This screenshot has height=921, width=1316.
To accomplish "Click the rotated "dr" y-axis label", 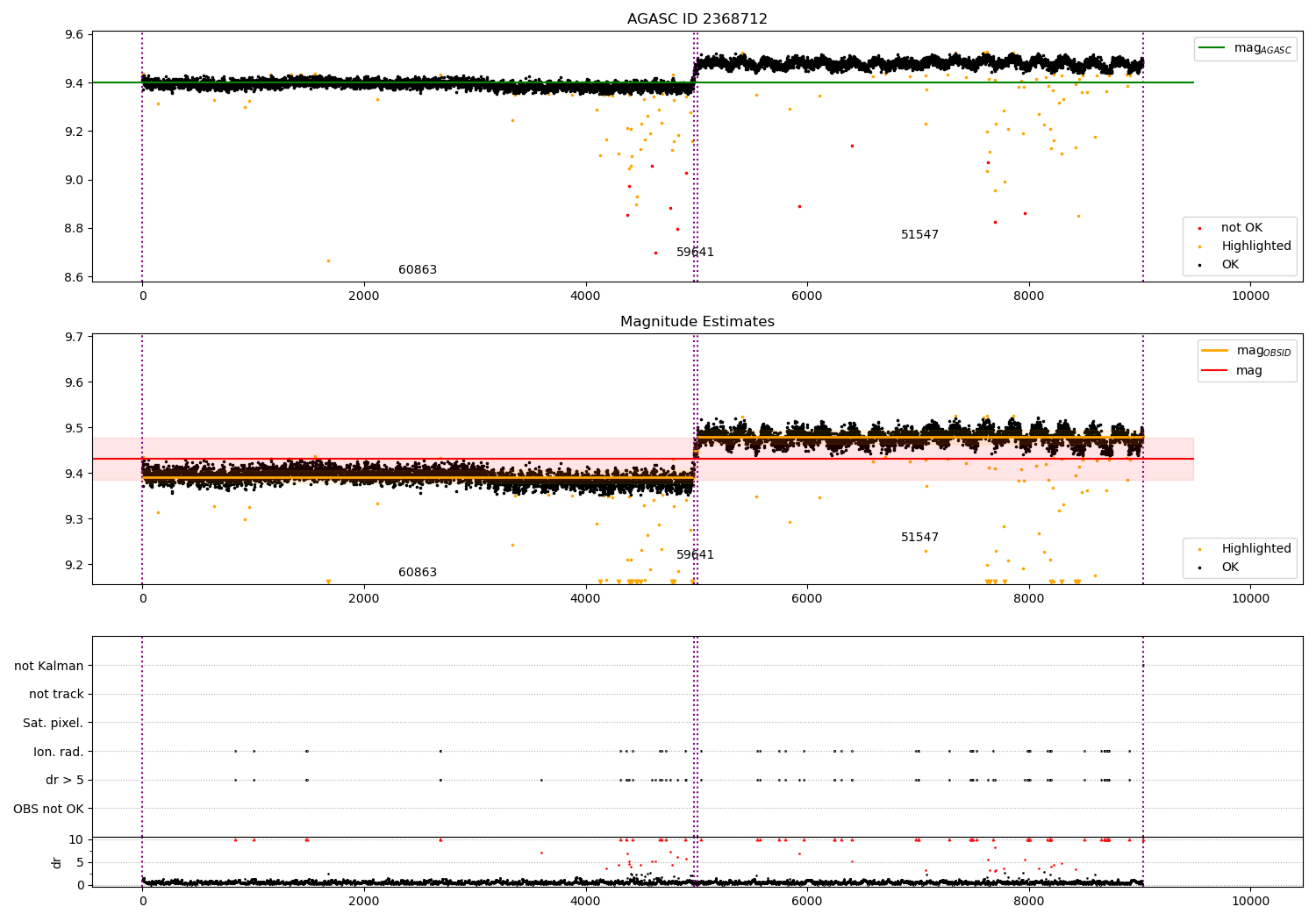I will 57,862.
